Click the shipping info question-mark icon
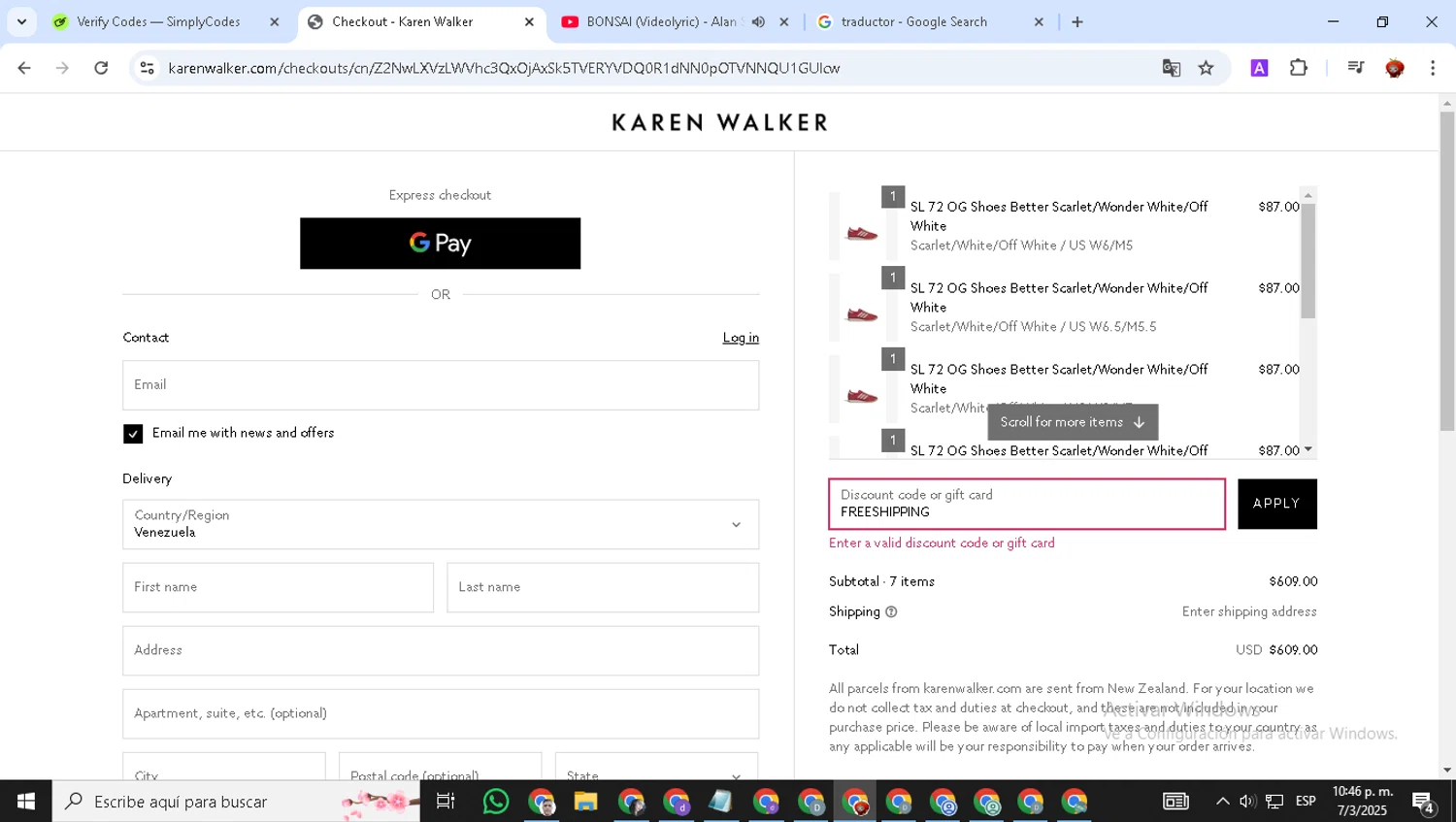Screen dimensions: 1456x822 coord(891,612)
